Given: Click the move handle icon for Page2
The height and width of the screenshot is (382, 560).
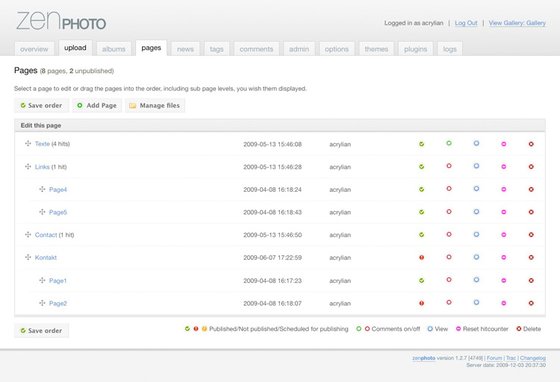Looking at the screenshot, I should pyautogui.click(x=42, y=303).
